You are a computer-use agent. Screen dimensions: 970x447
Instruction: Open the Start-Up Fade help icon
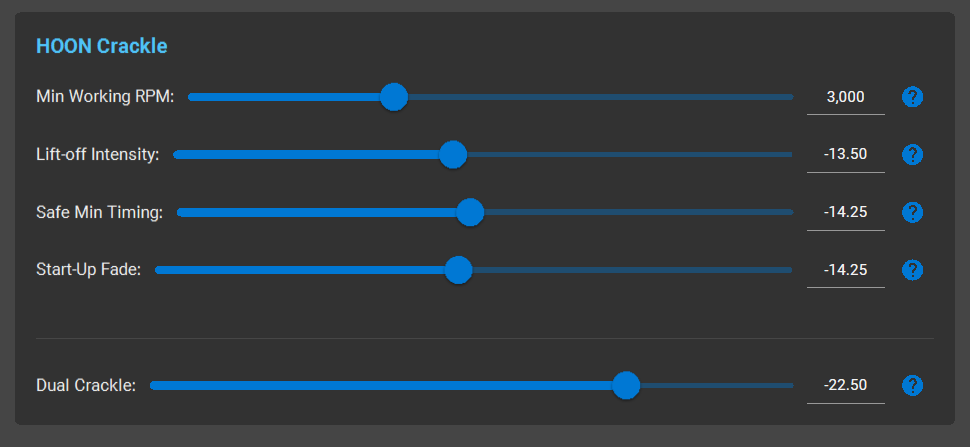click(x=912, y=270)
